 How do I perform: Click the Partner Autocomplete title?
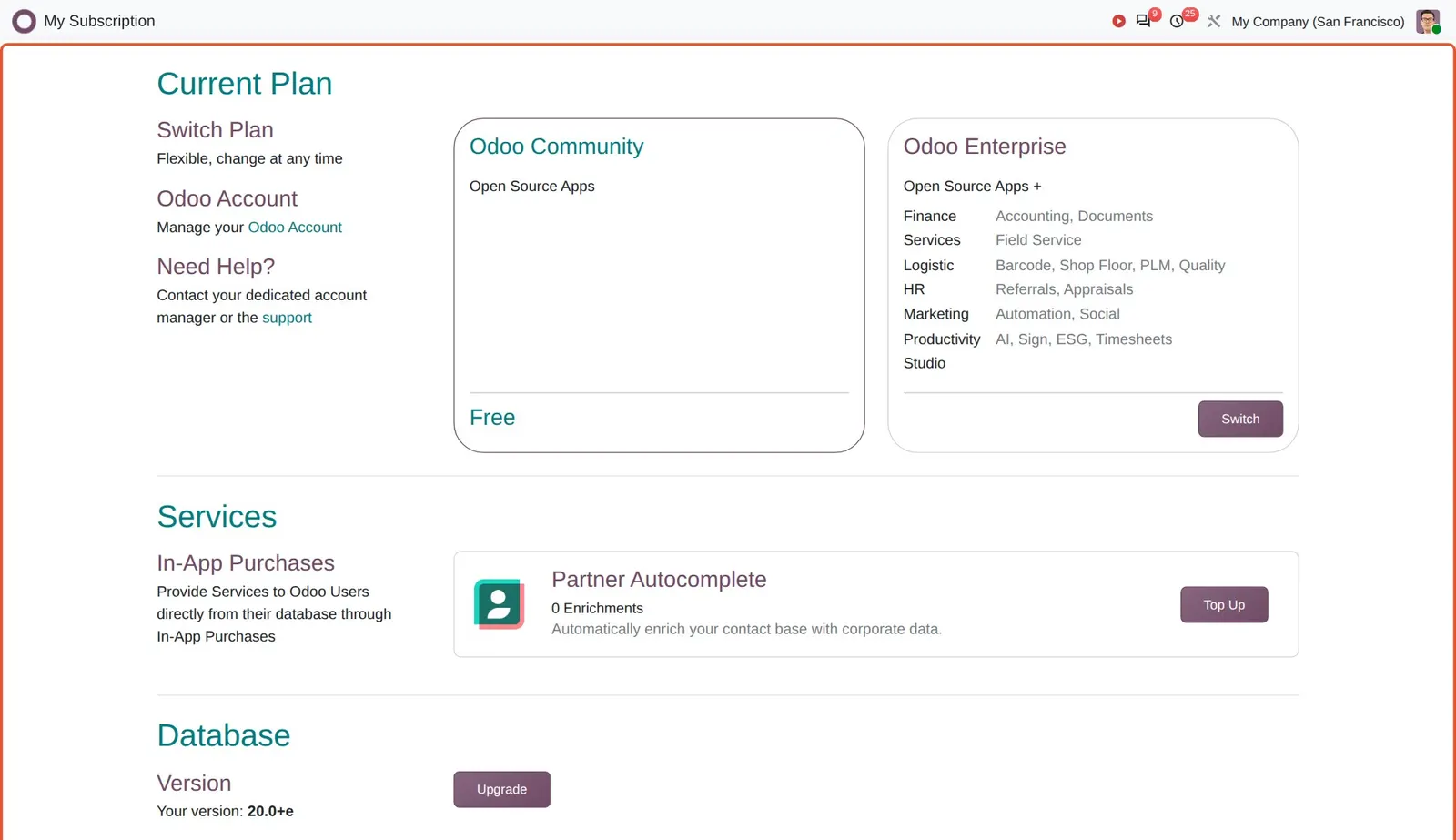[x=659, y=580]
